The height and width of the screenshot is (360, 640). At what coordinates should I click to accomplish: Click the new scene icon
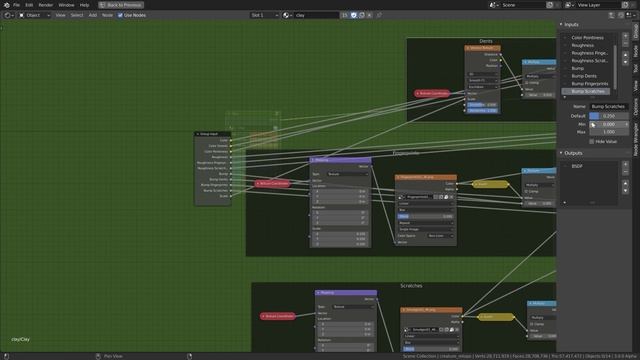pos(550,5)
